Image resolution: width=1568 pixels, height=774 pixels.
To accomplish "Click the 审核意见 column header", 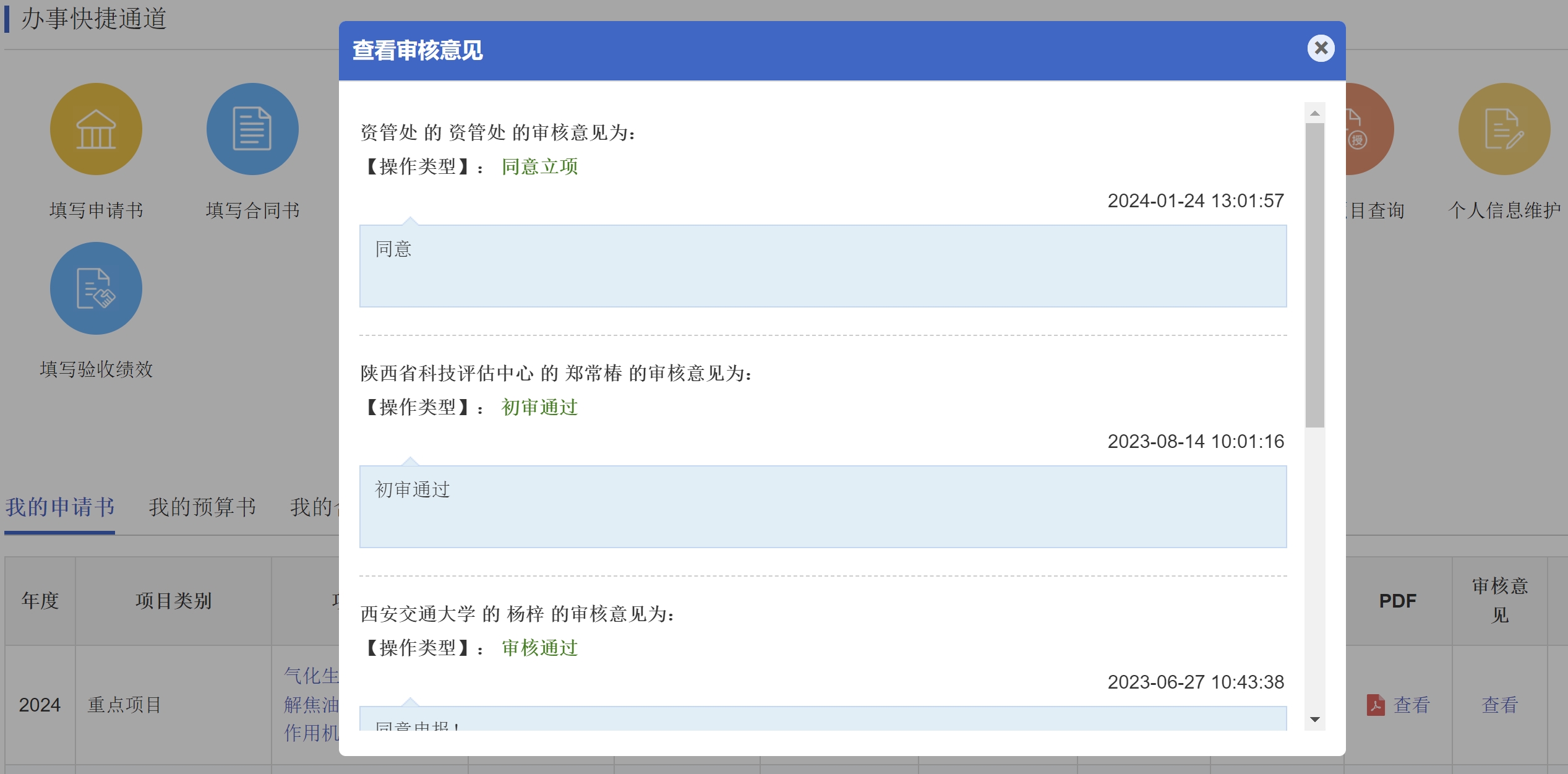I will coord(1500,601).
